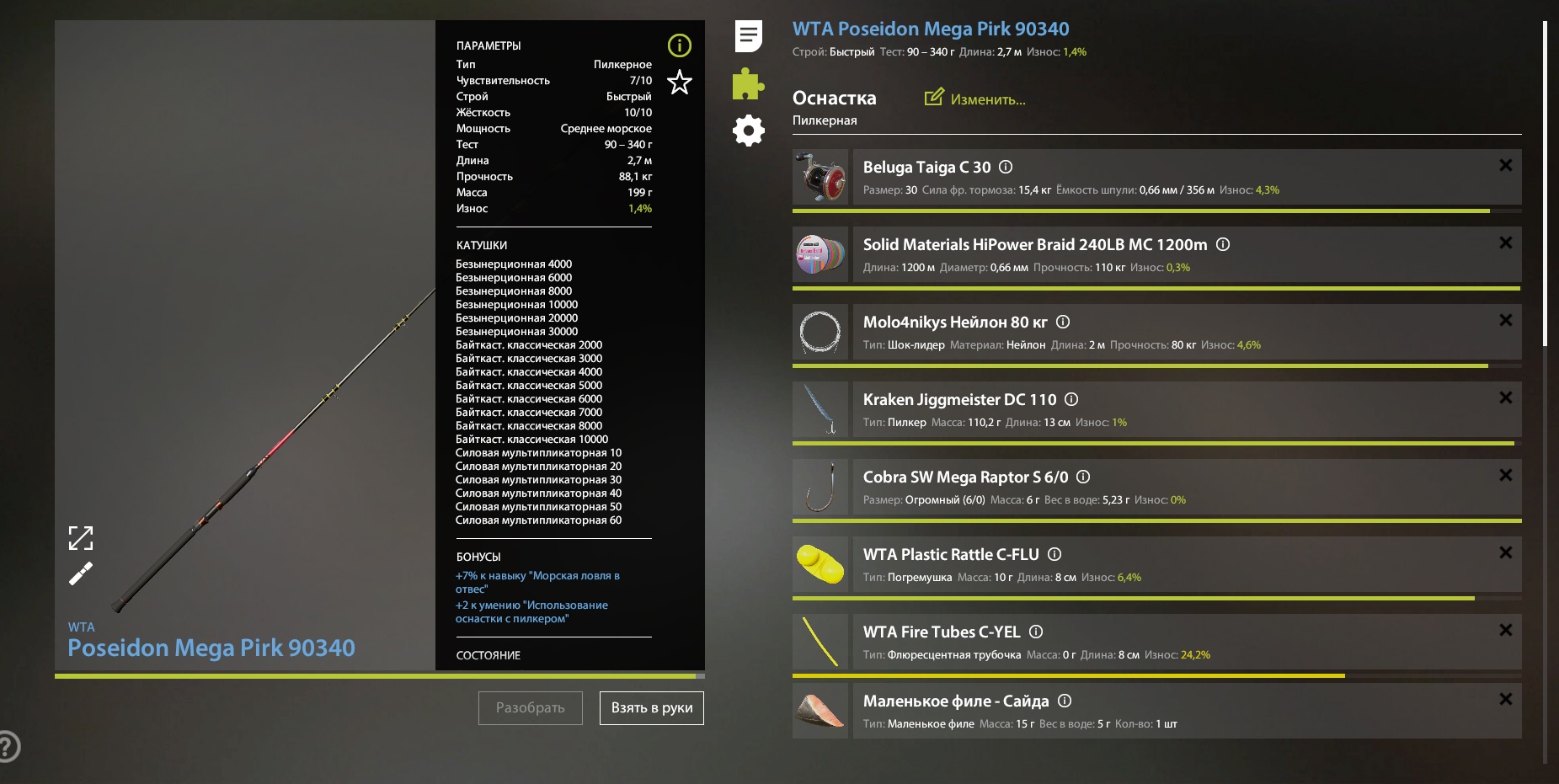
Task: Click the Безынерционная 4000 reel entry
Action: tap(514, 264)
